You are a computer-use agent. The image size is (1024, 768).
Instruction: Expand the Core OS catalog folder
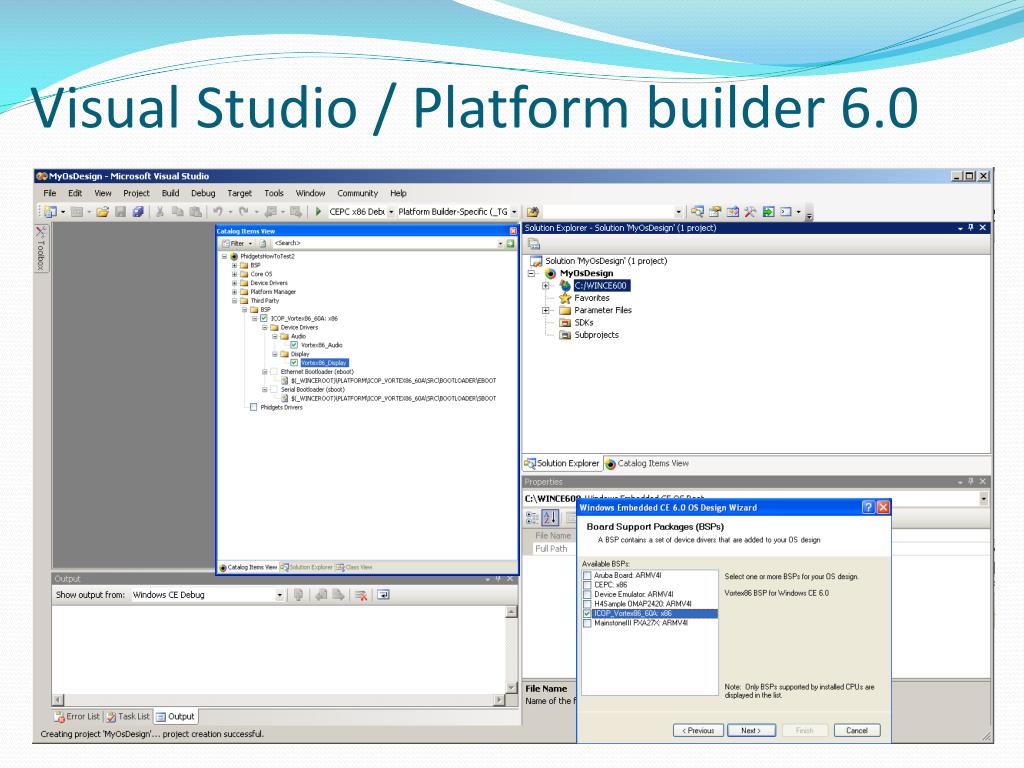pyautogui.click(x=234, y=274)
